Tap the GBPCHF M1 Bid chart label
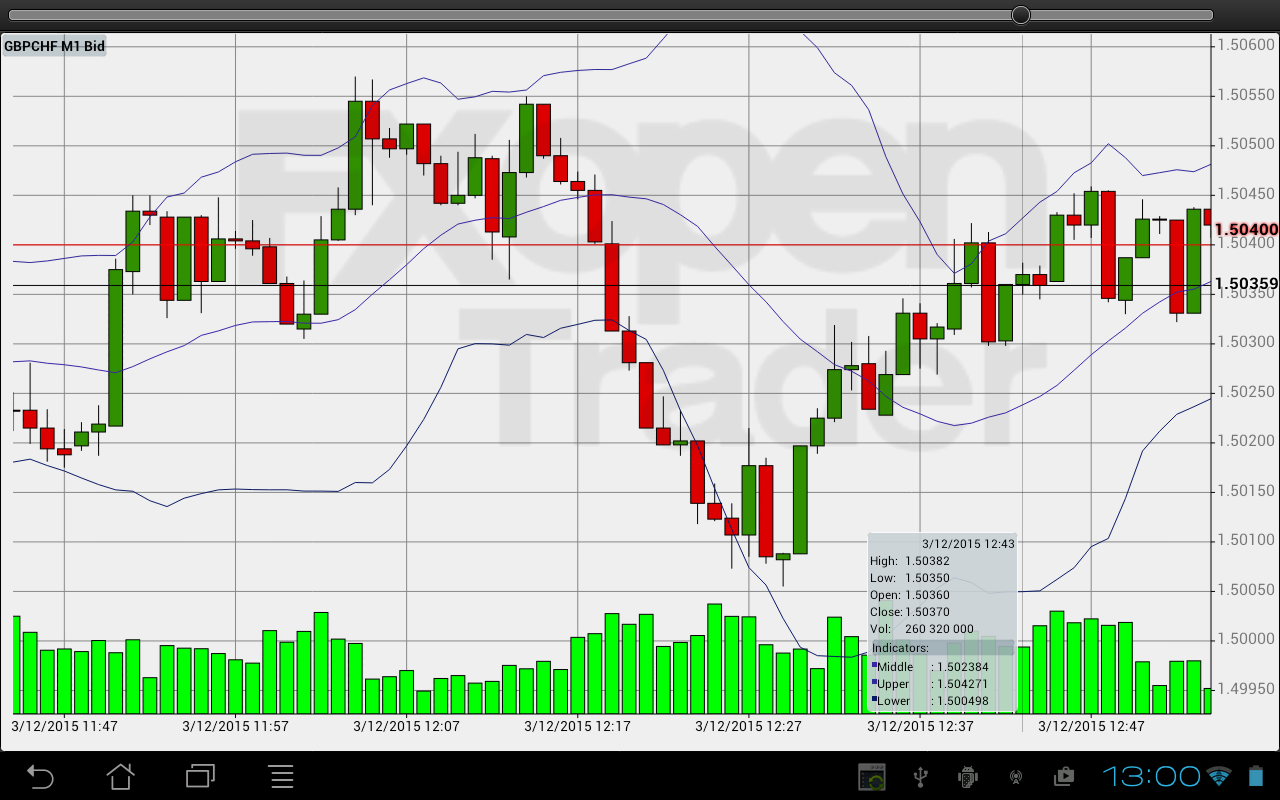The height and width of the screenshot is (800, 1280). point(54,46)
